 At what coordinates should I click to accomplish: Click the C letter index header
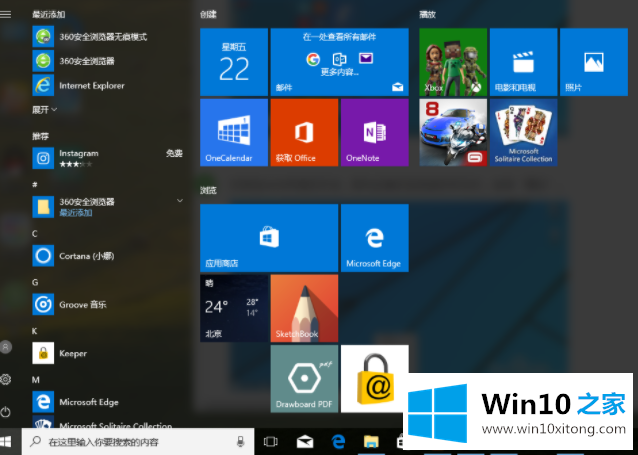coord(35,234)
